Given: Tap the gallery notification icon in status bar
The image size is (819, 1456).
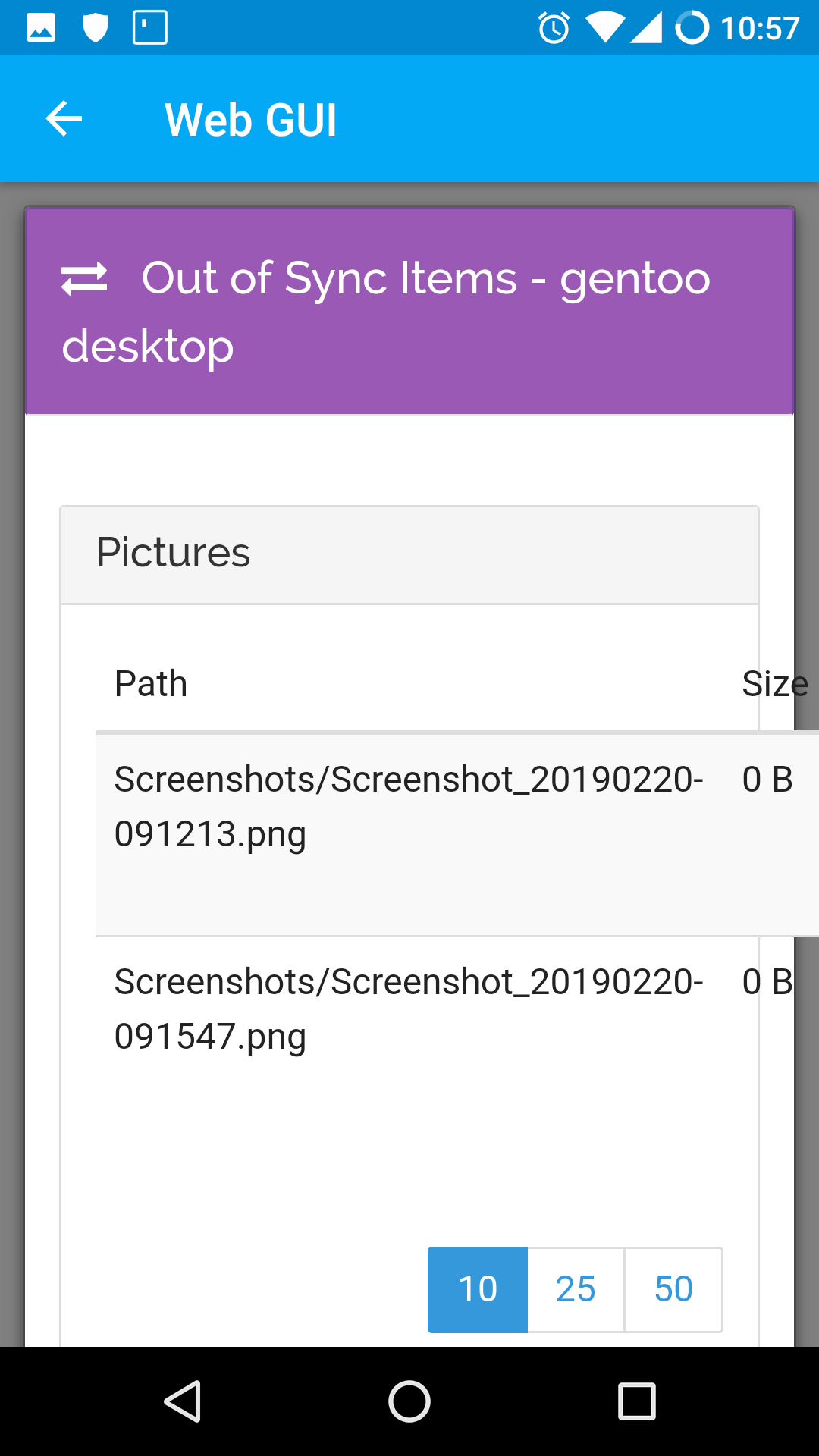Looking at the screenshot, I should click(39, 27).
